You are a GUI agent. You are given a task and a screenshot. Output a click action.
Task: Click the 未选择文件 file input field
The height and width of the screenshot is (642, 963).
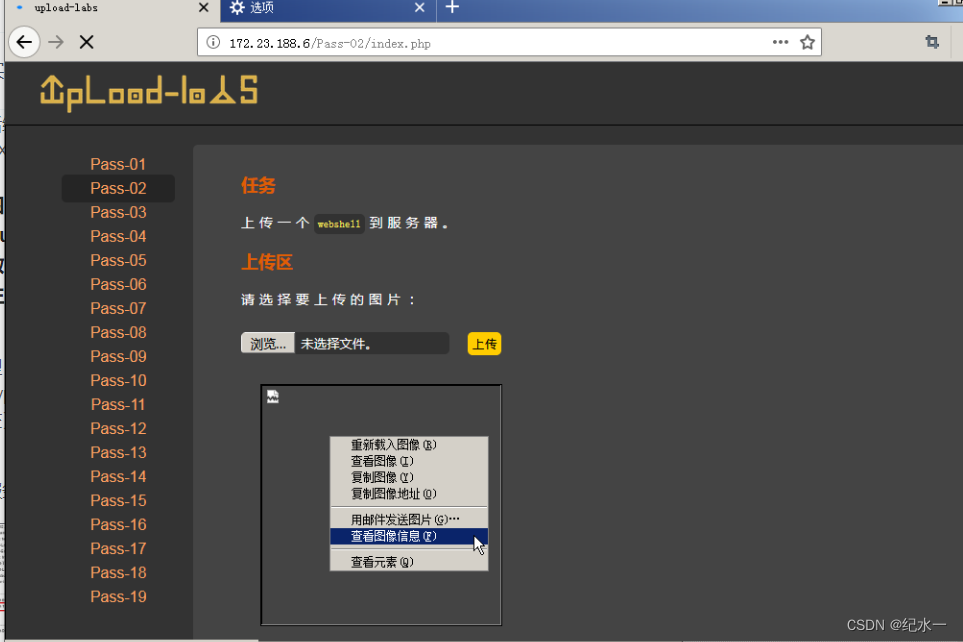tap(370, 342)
